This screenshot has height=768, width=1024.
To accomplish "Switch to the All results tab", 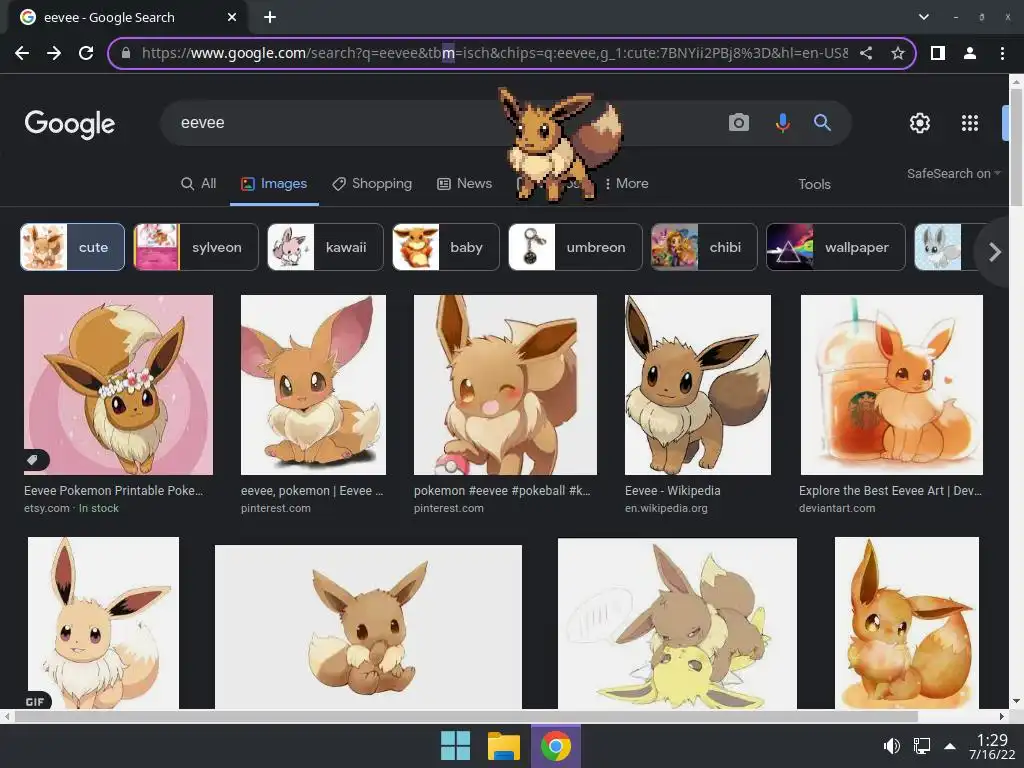I will click(199, 184).
